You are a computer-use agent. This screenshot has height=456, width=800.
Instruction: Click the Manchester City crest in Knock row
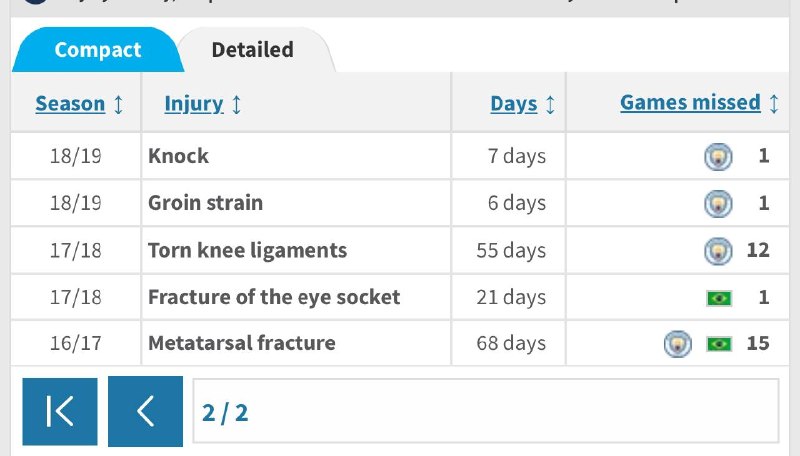(x=718, y=157)
